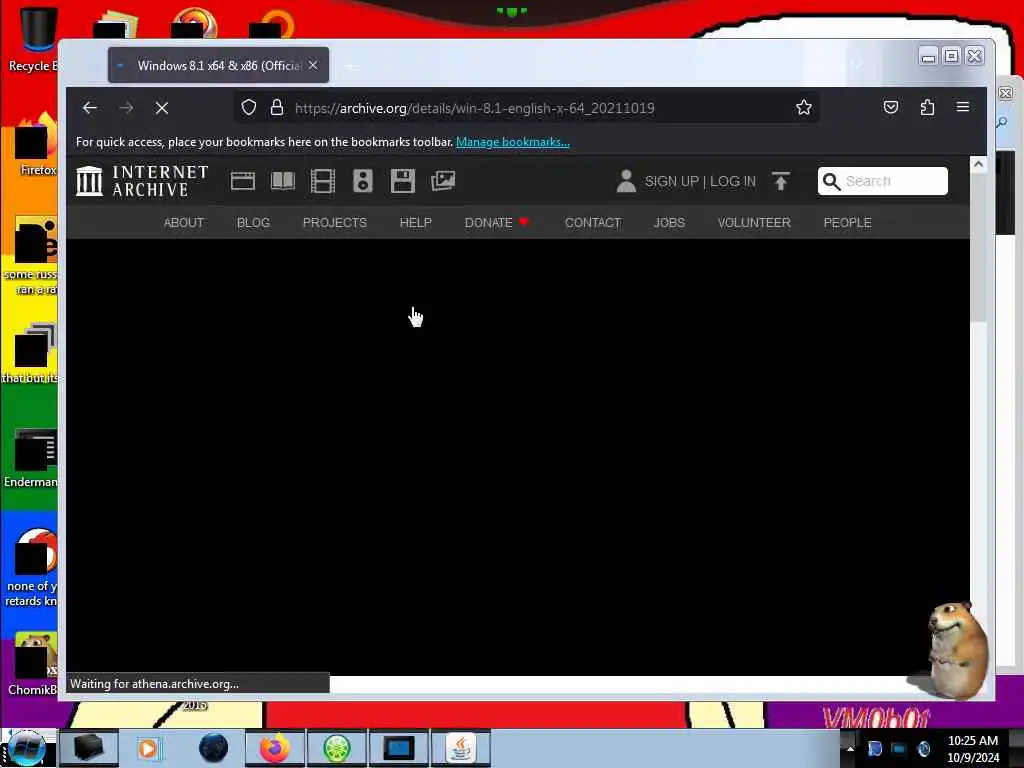Open the Manage bookmarks link
Screen dimensions: 1024x768
(x=513, y=142)
